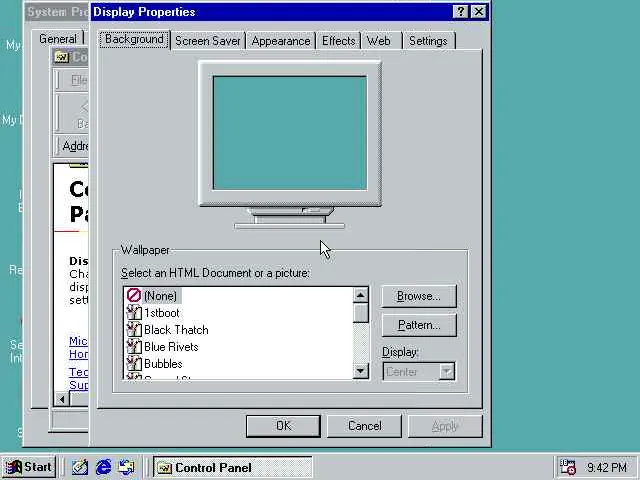Click the monitor preview screen
This screenshot has width=640, height=480.
pyautogui.click(x=290, y=133)
